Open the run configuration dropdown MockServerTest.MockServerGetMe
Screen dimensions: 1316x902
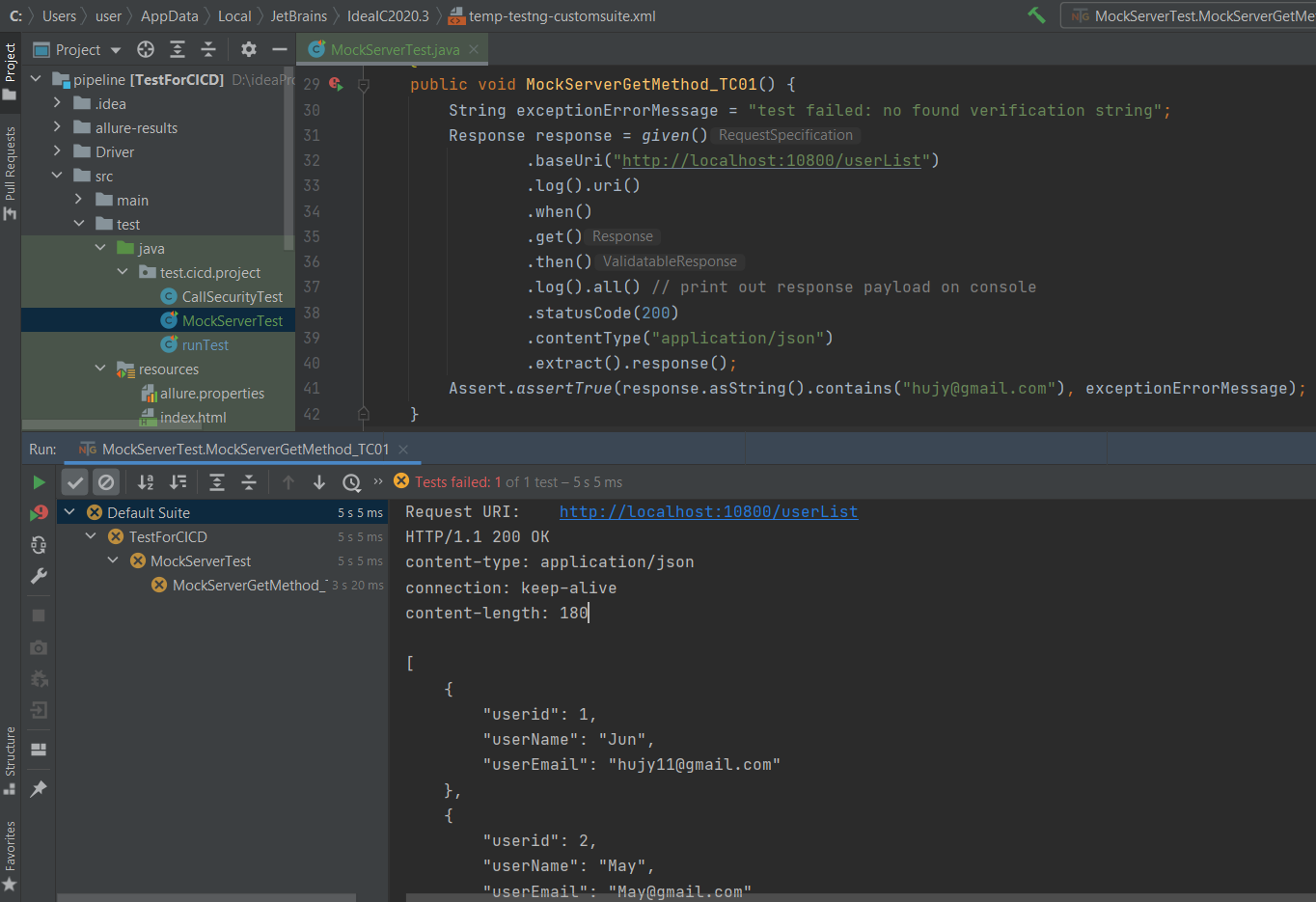tap(1189, 15)
